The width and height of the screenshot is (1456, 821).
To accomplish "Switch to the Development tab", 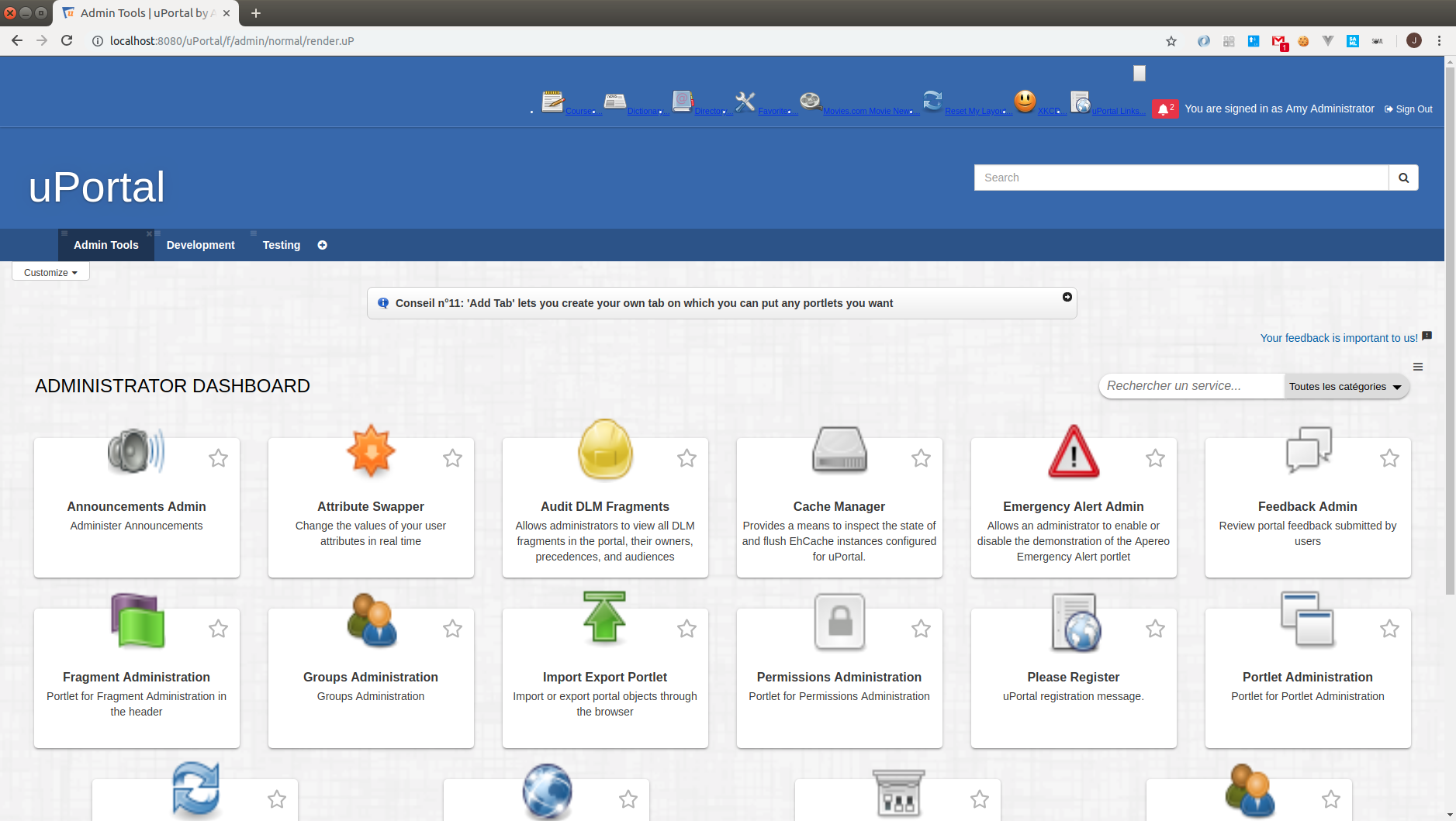I will coord(200,245).
